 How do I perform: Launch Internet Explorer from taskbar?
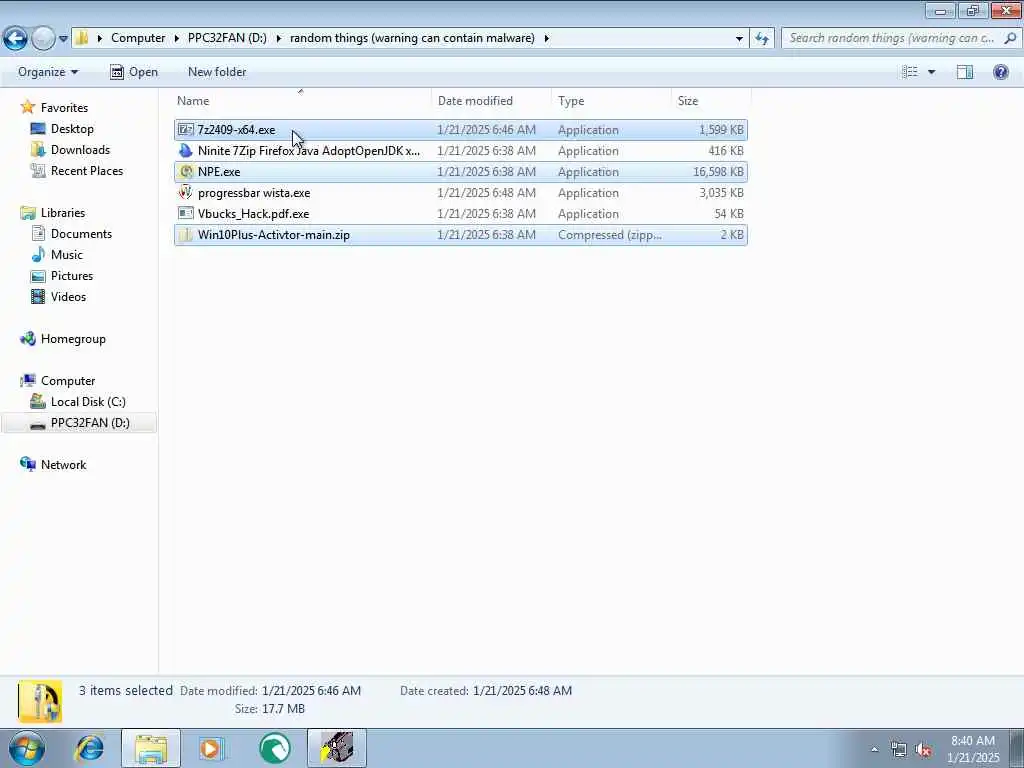[x=89, y=748]
